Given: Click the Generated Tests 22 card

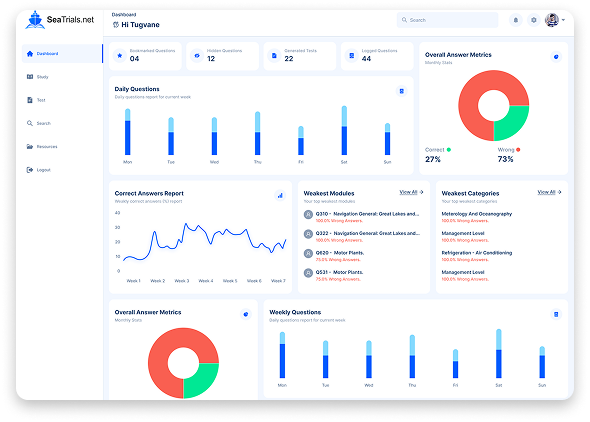Looking at the screenshot, I should (x=300, y=56).
